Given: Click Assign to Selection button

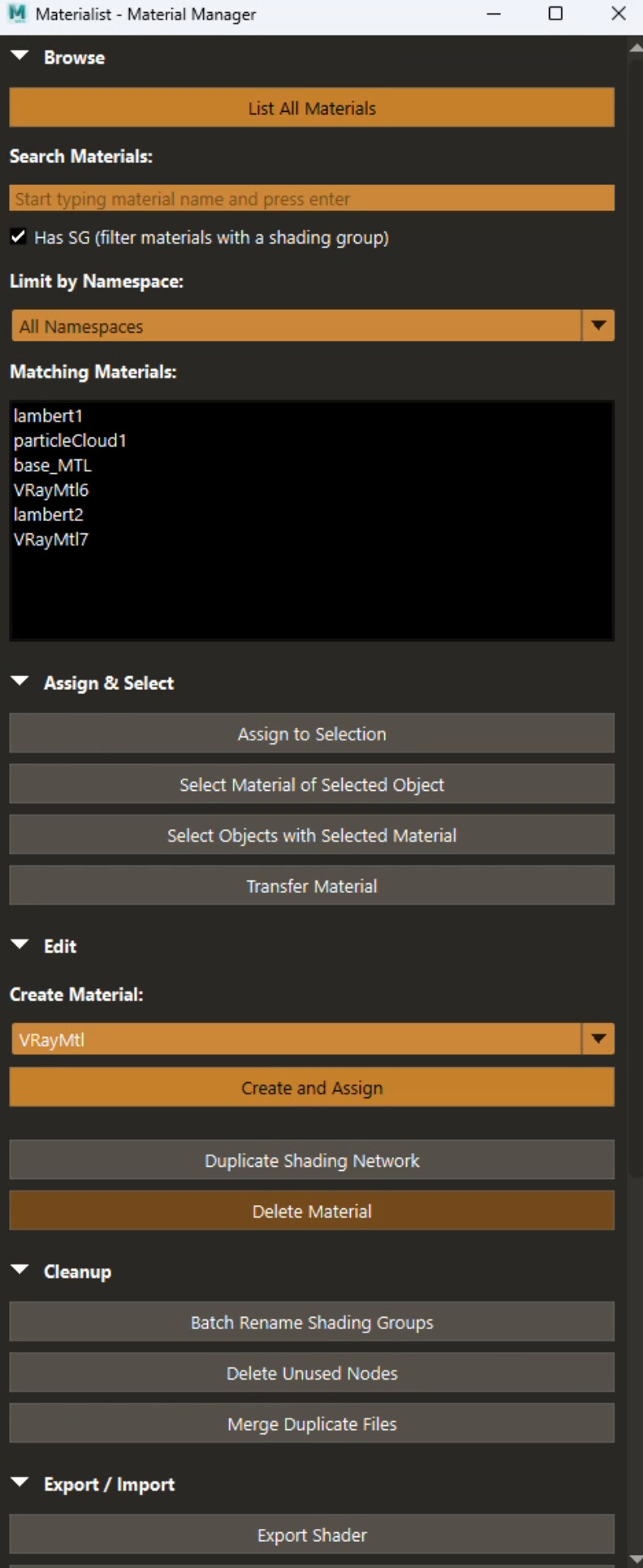Looking at the screenshot, I should tap(312, 734).
